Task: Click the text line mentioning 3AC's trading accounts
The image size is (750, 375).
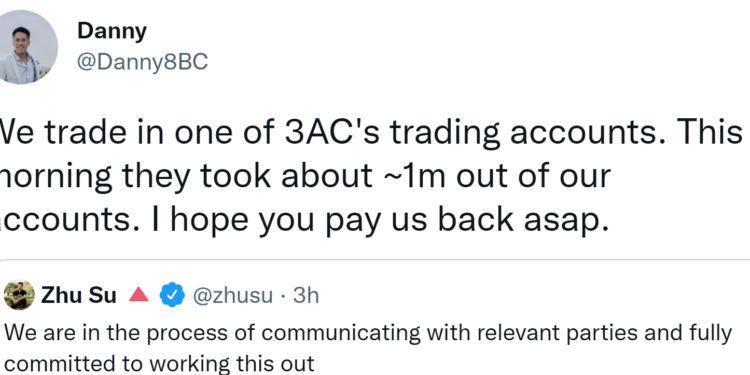Action: pos(371,133)
